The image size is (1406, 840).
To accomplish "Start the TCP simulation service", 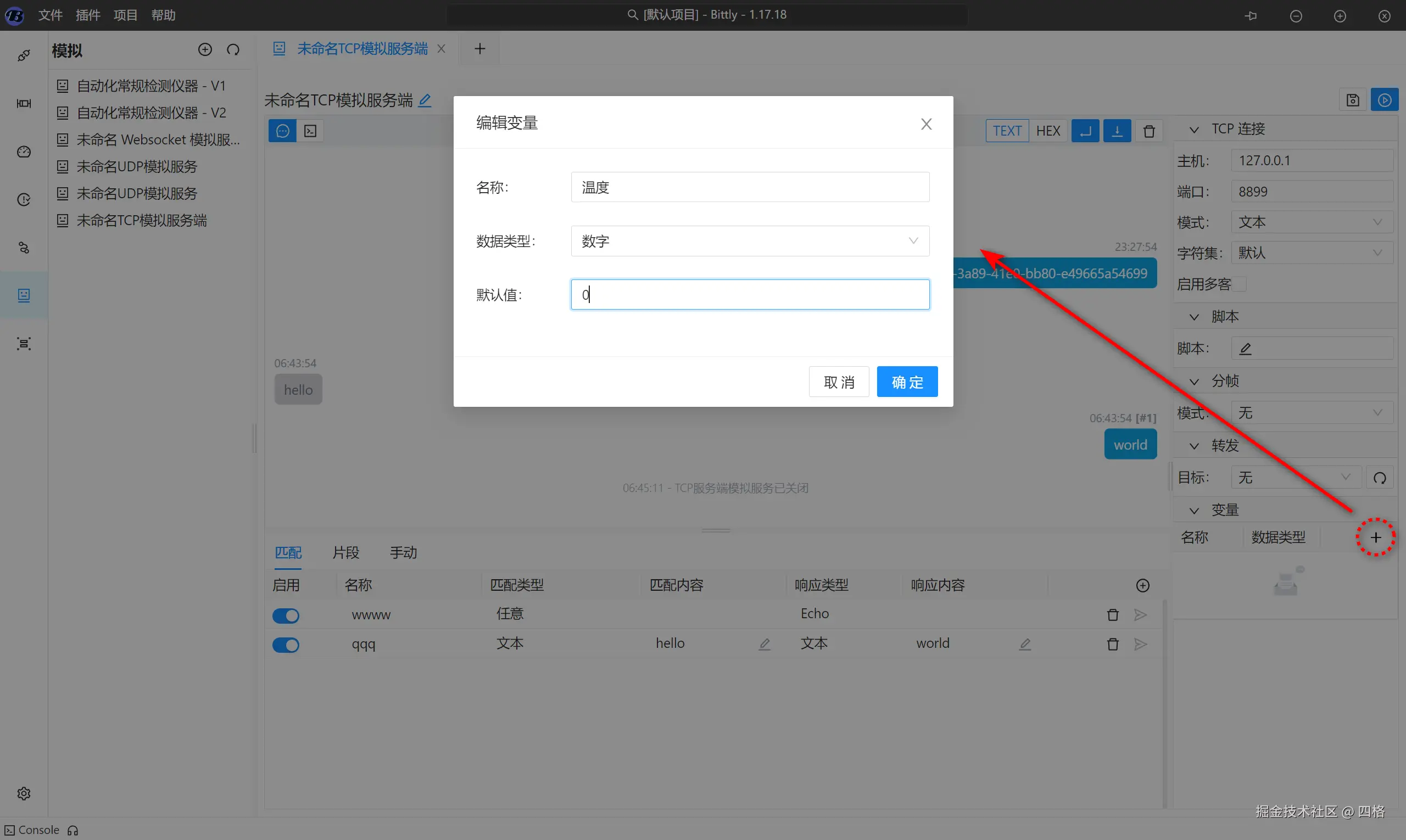I will point(1385,100).
